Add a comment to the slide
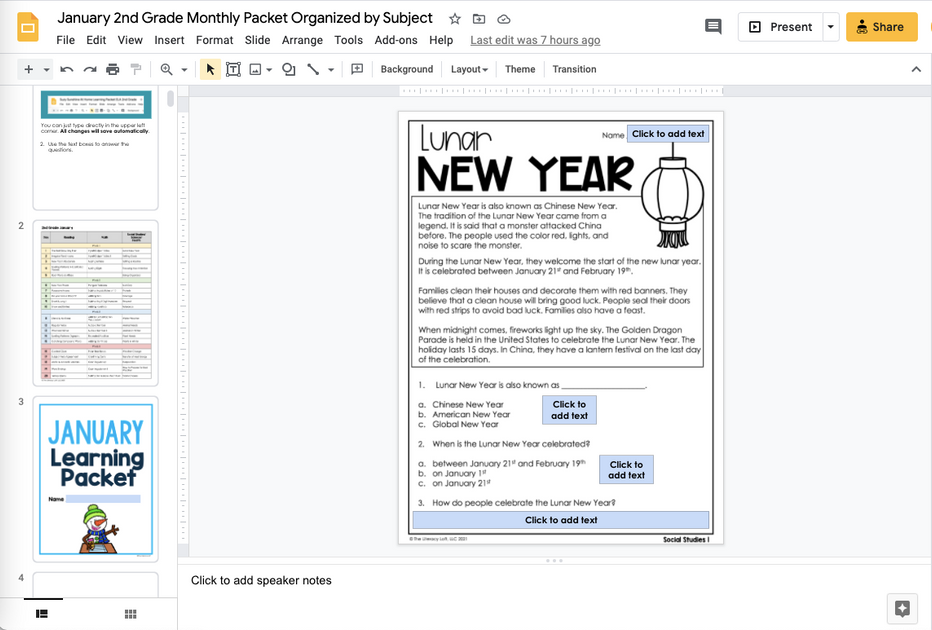The image size is (932, 630). click(x=356, y=69)
